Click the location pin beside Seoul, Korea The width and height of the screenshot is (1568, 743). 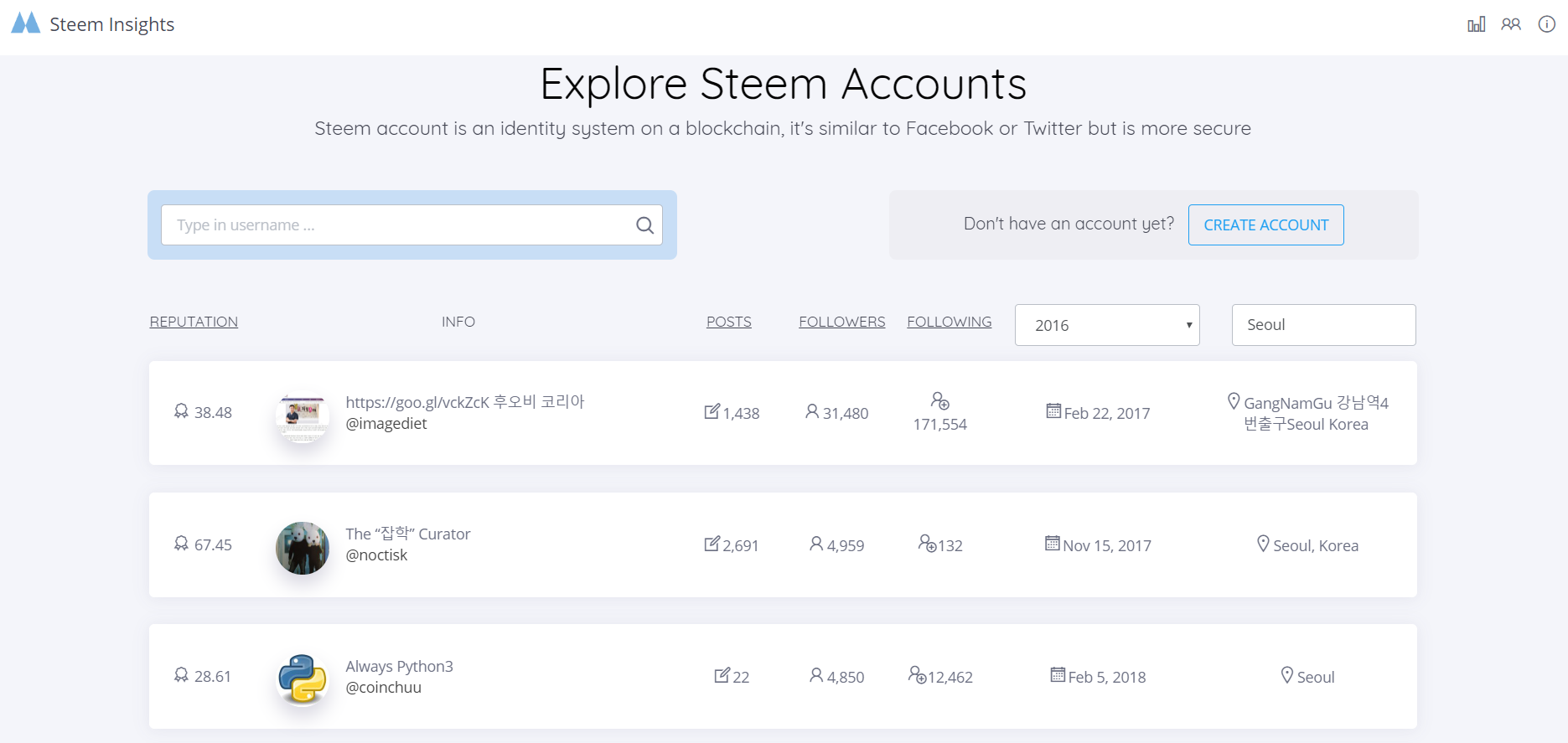pos(1263,544)
